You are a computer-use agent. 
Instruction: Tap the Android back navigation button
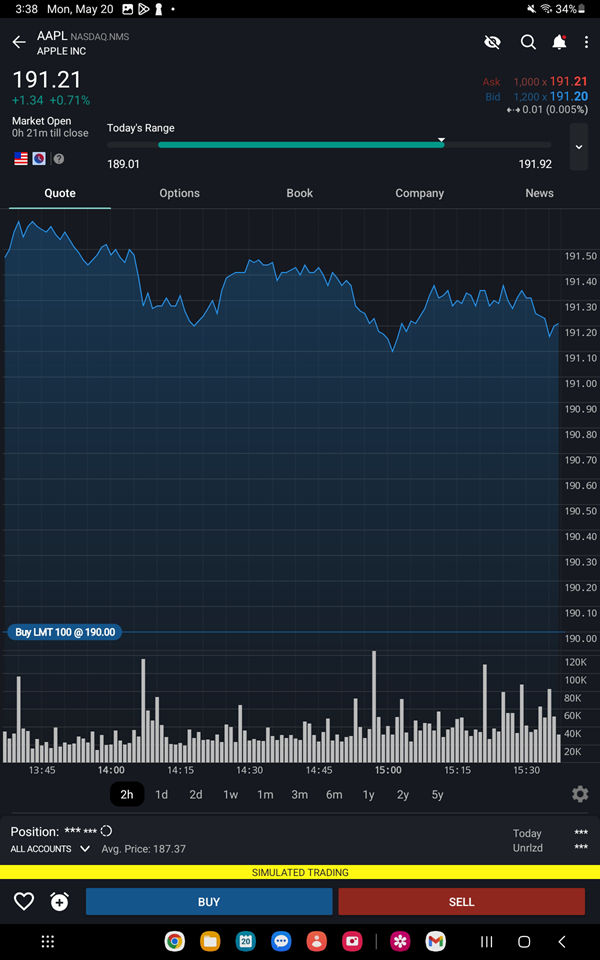562,942
